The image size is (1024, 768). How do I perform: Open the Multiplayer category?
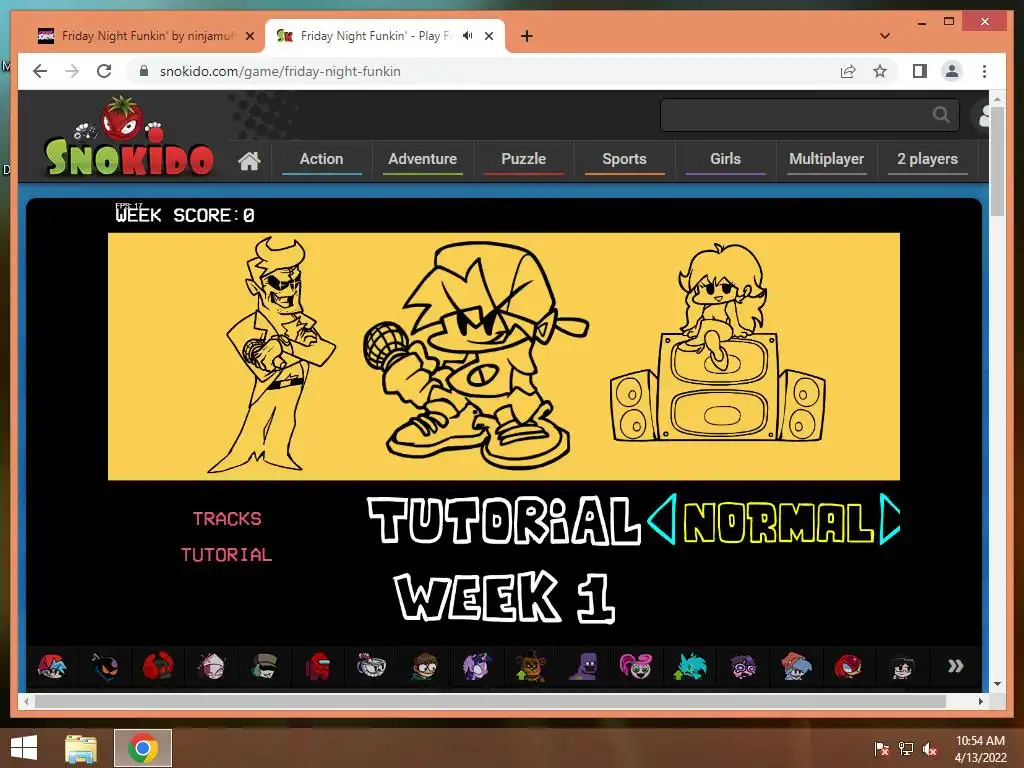pyautogui.click(x=826, y=159)
